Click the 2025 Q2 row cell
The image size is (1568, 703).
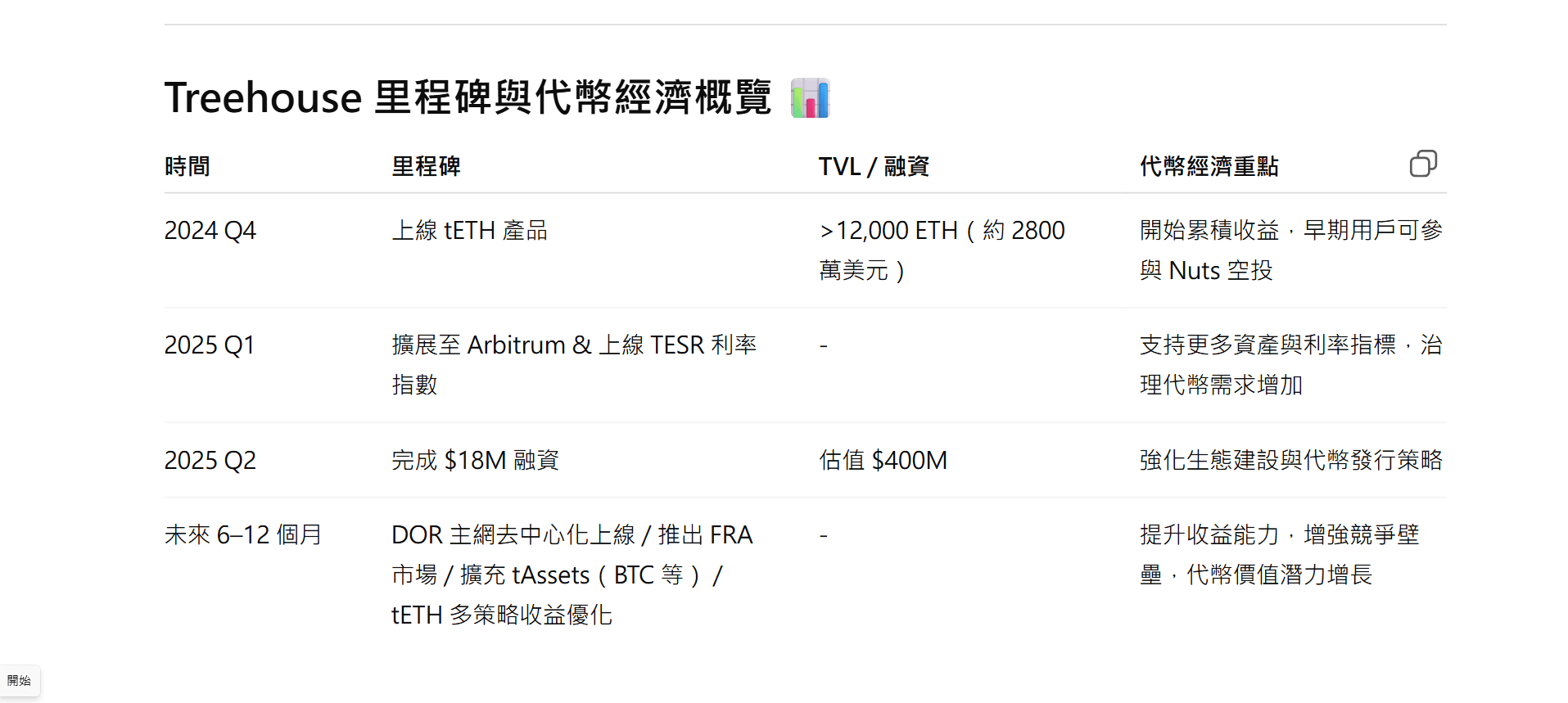tap(210, 461)
